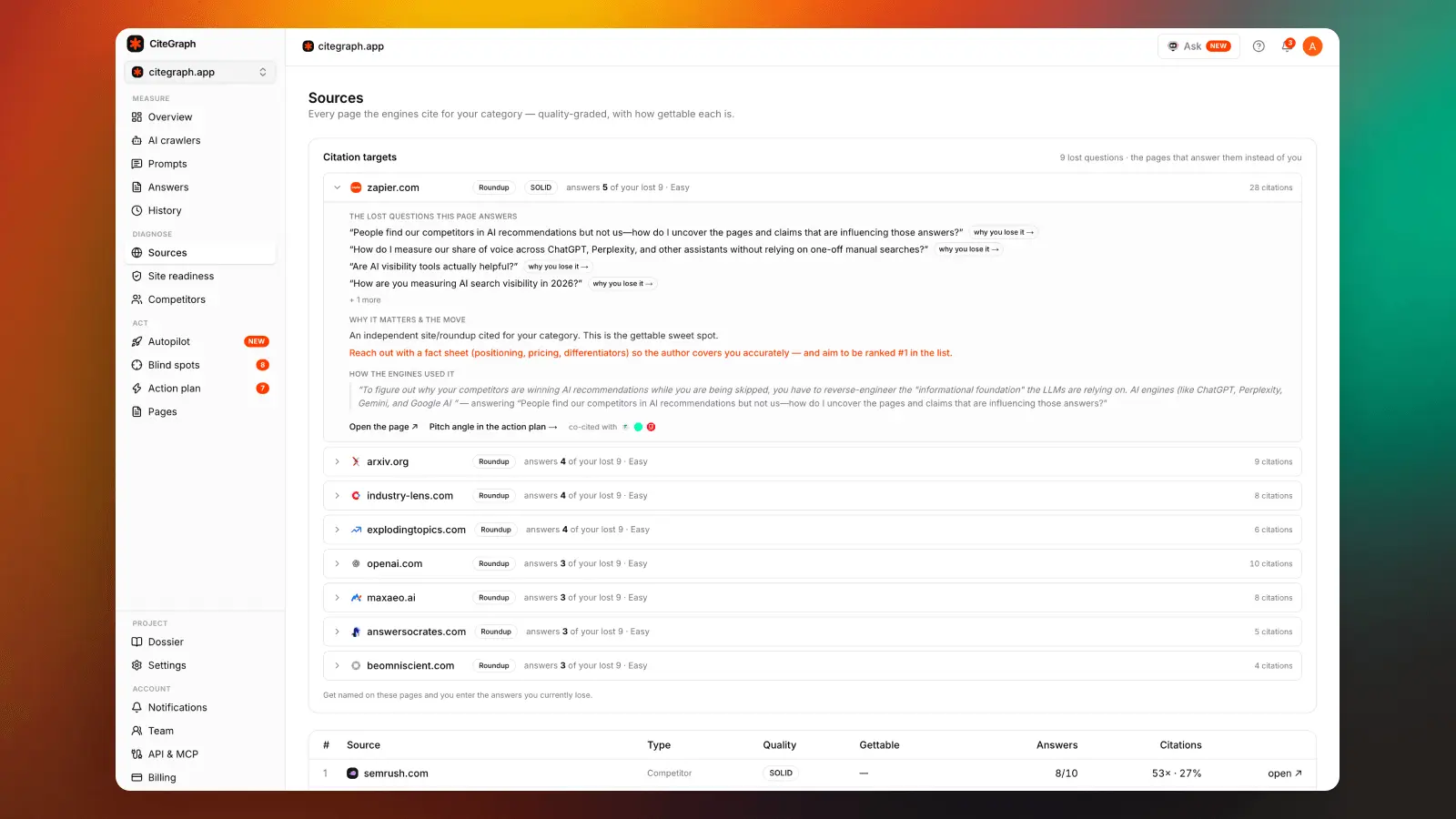Click 'Pitch angle in the action plan' link

[492, 427]
